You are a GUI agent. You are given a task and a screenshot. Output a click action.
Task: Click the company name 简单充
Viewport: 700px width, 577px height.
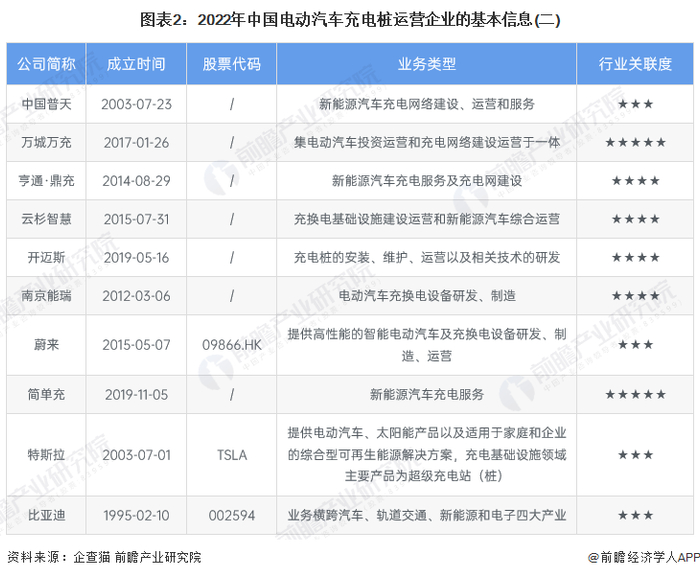[46, 394]
